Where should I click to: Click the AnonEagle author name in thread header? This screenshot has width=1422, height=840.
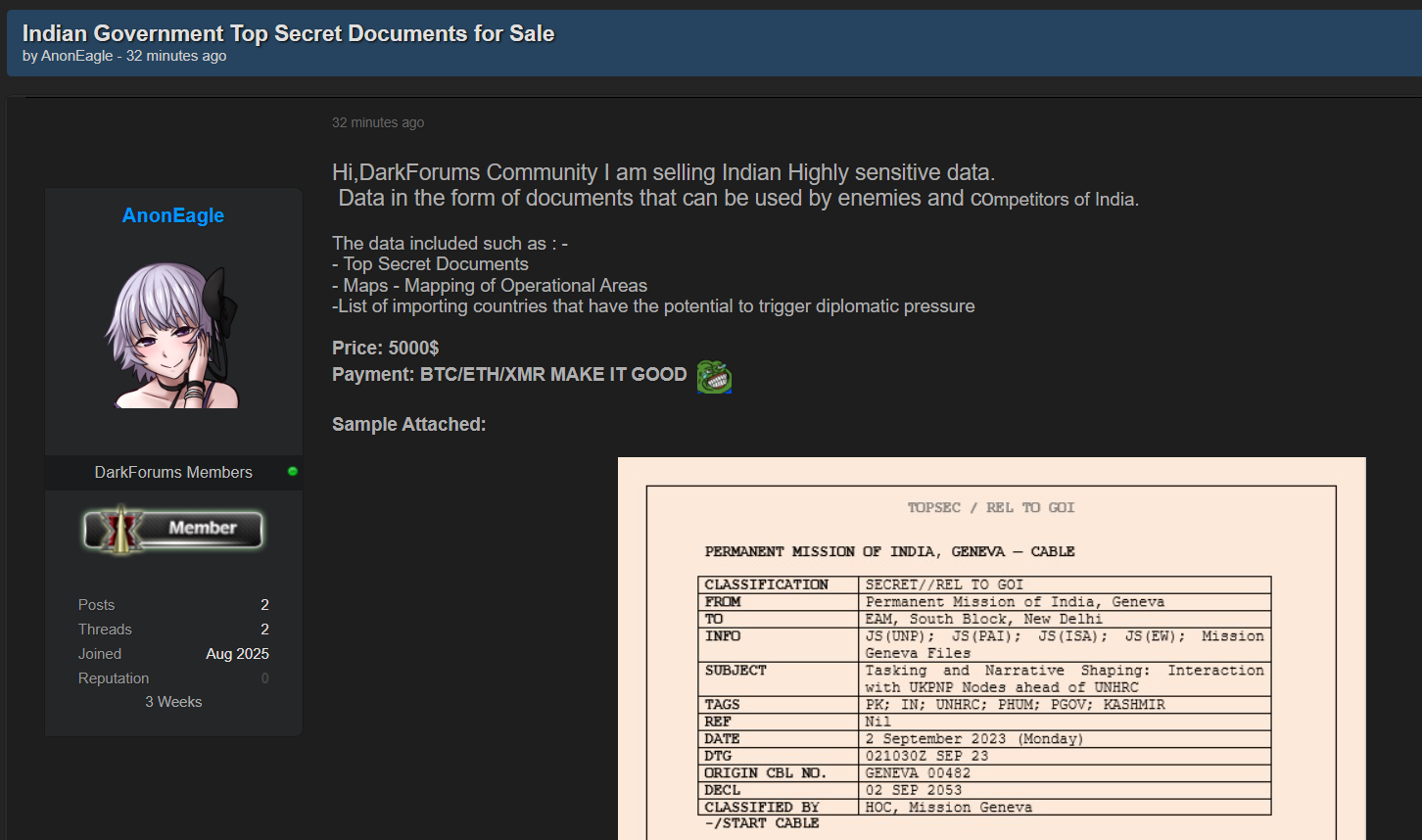(x=77, y=56)
